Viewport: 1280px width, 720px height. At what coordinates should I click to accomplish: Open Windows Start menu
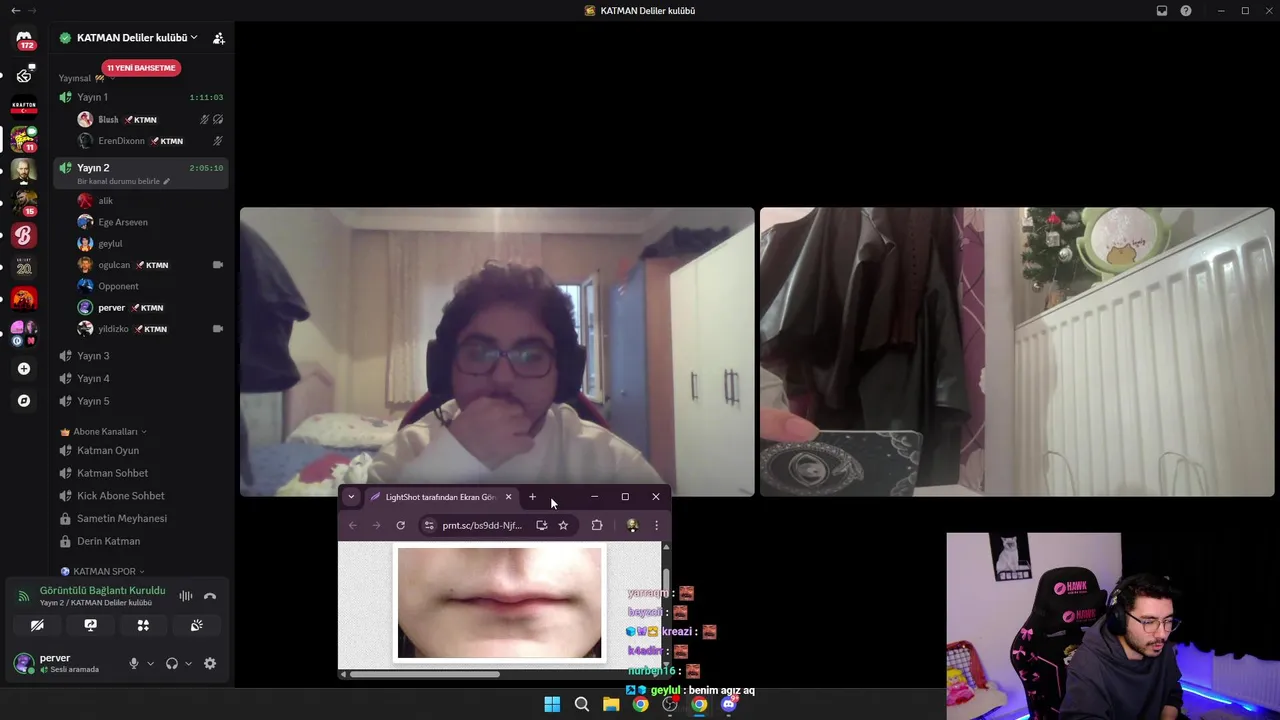click(552, 704)
